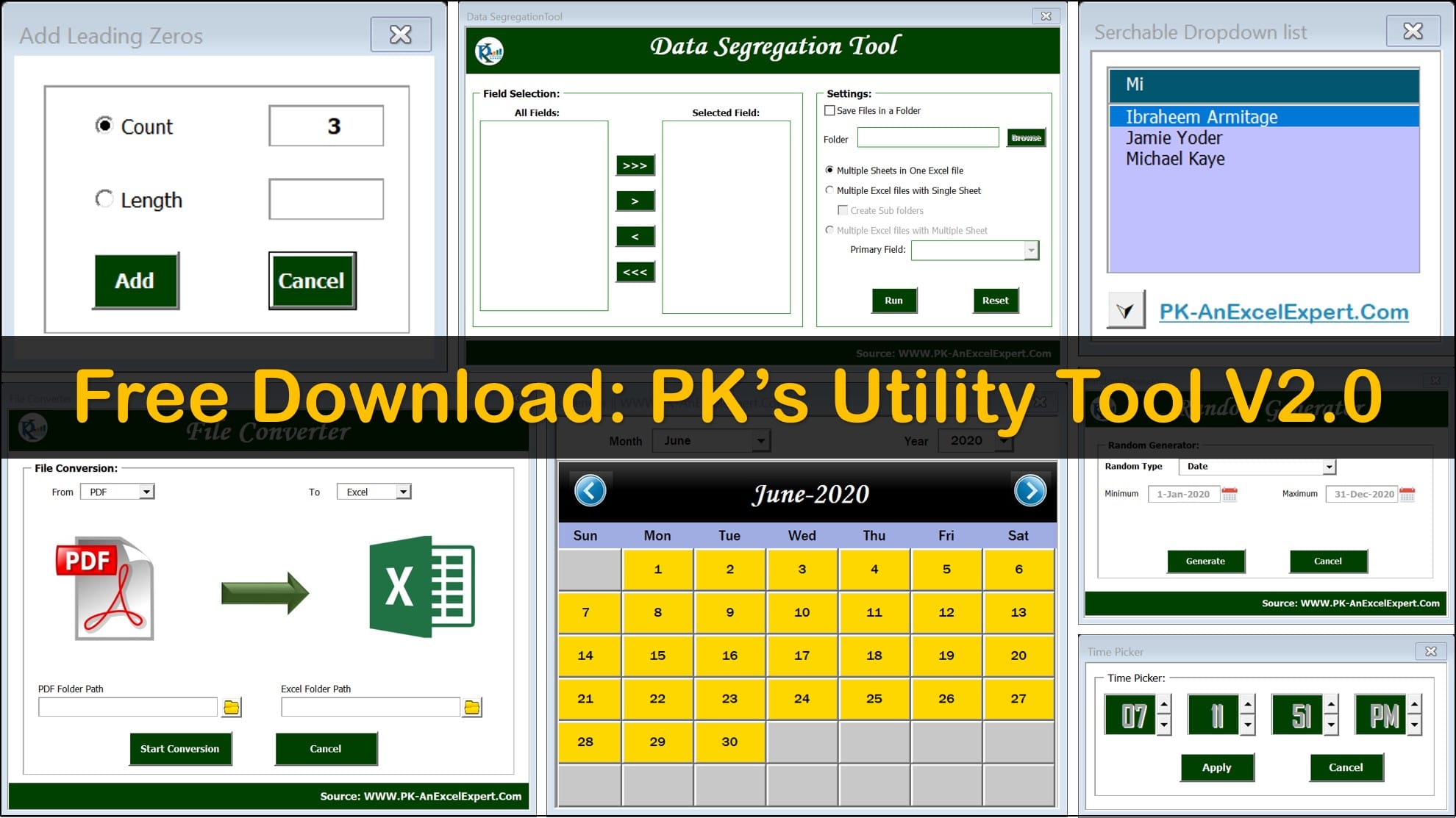Open the Primary Field dropdown

[1032, 251]
